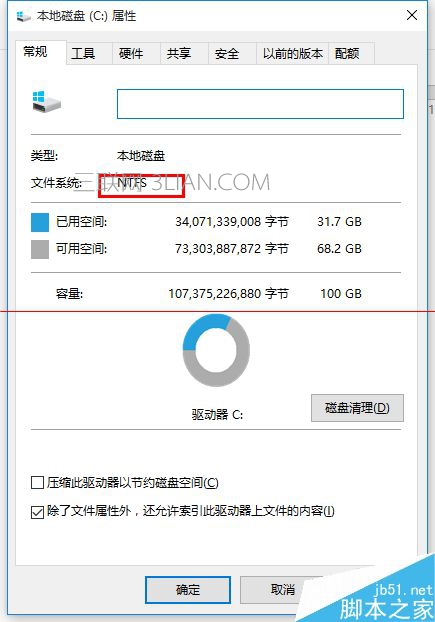Viewport: 435px width, 622px height.
Task: Close the properties dialog with the X
Action: (412, 15)
